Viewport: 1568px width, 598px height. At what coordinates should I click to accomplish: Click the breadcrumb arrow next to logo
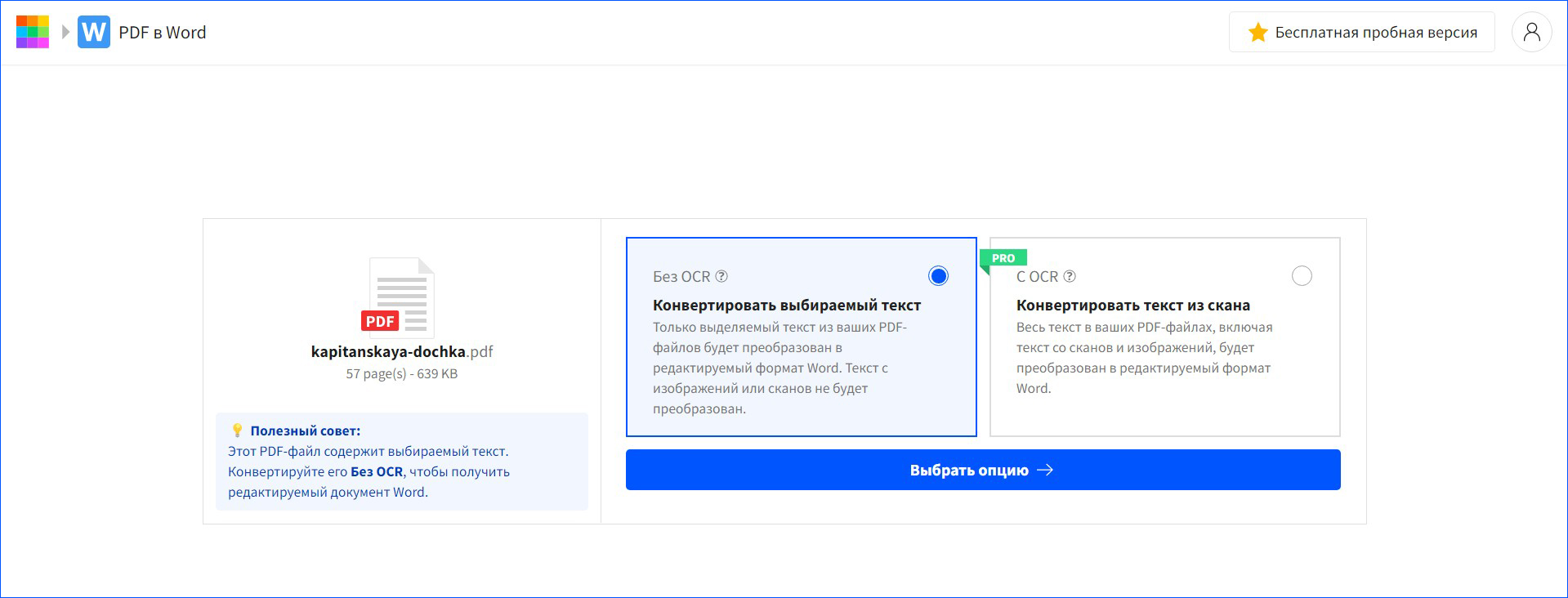[65, 32]
